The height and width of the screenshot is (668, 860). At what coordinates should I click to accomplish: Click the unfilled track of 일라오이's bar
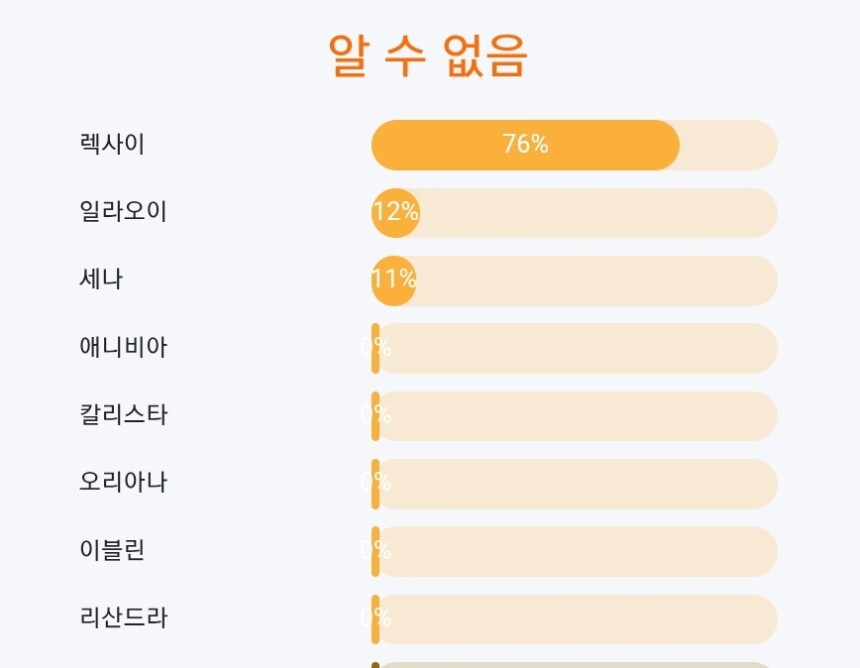[x=596, y=213]
